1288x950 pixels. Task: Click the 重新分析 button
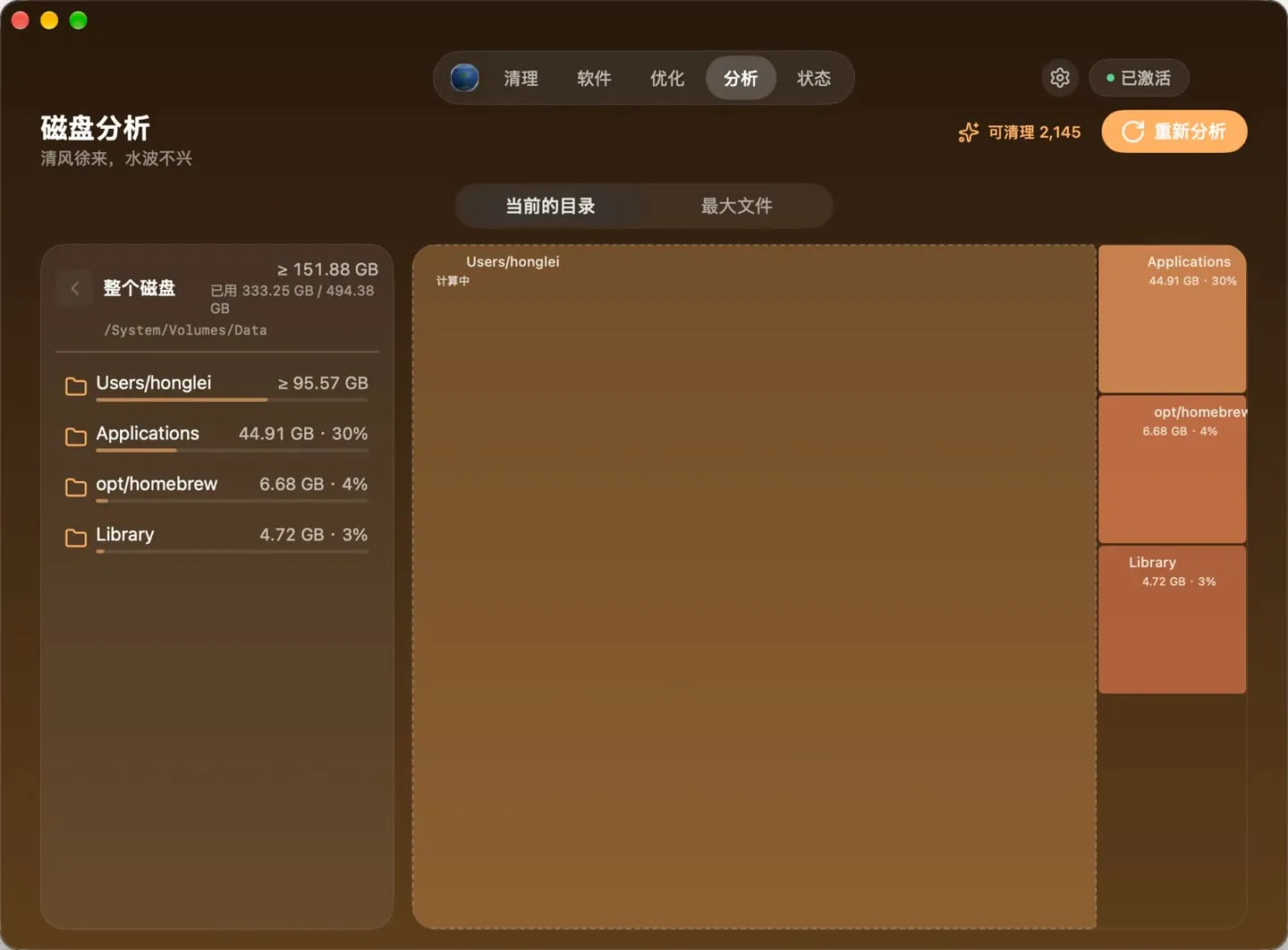1174,131
